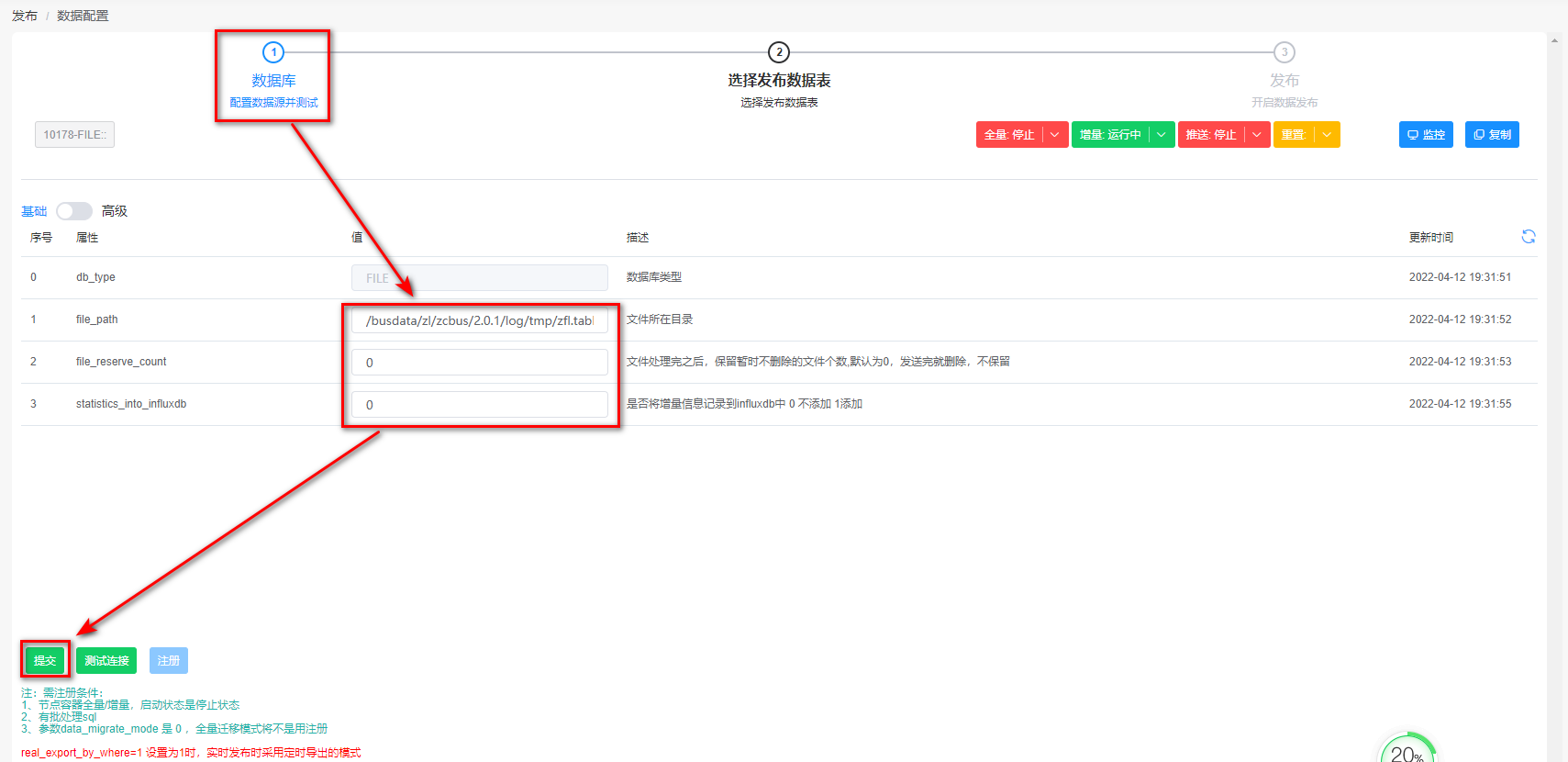Screen dimensions: 1568x762
Task: Focus the file_reserve_count value field
Action: [479, 363]
